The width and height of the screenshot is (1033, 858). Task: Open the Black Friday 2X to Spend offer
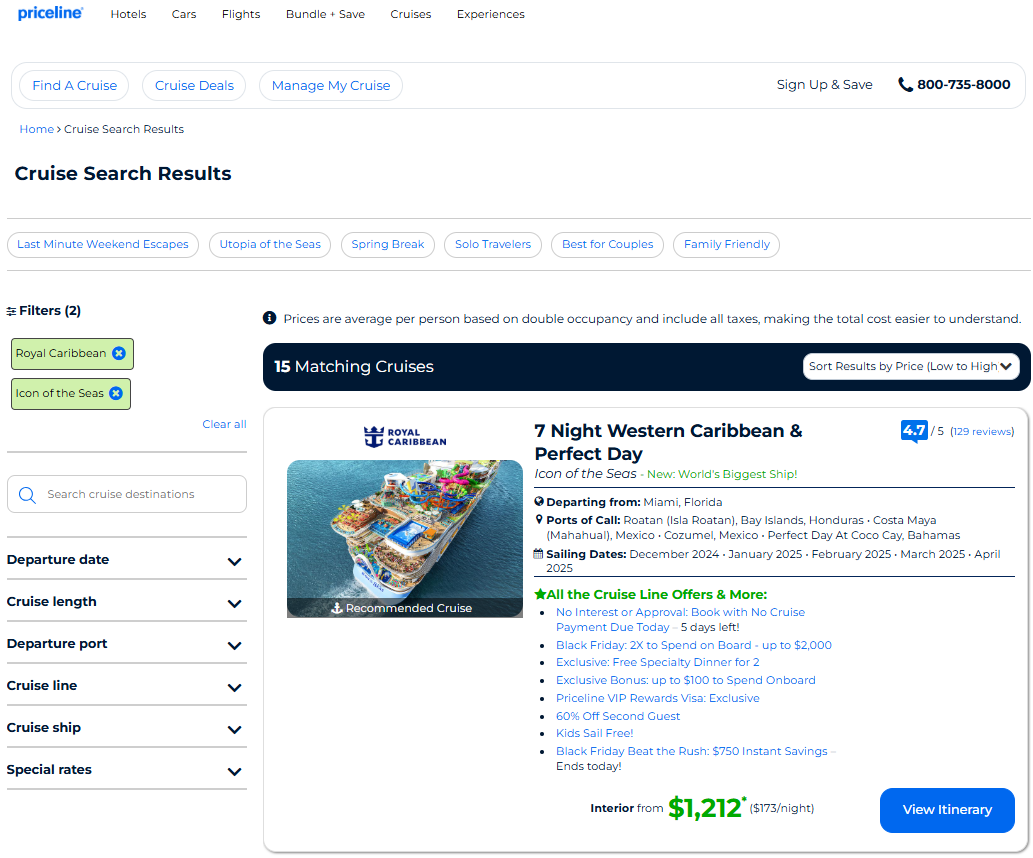coord(694,646)
